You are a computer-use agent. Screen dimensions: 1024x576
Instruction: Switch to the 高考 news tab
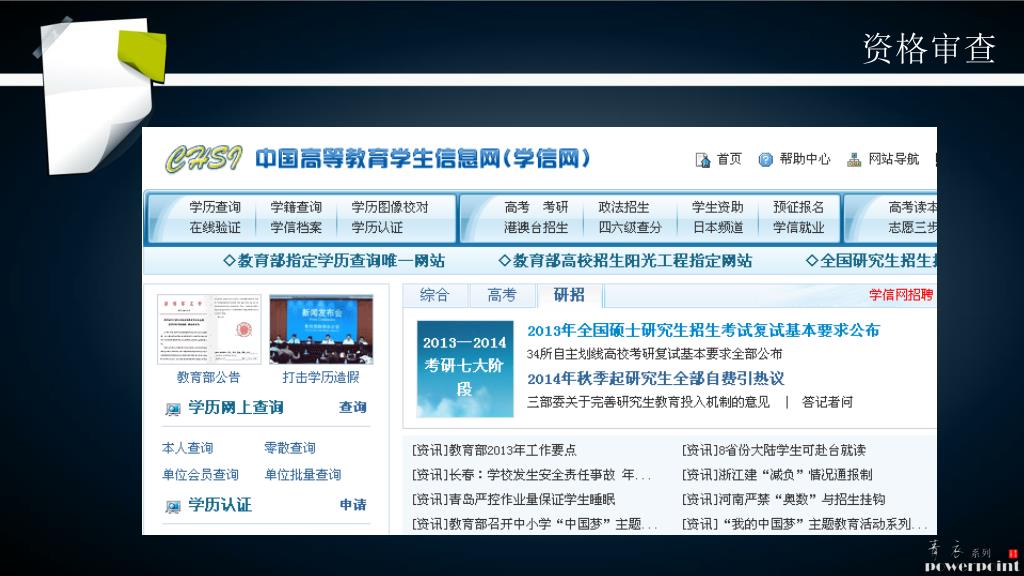[502, 295]
